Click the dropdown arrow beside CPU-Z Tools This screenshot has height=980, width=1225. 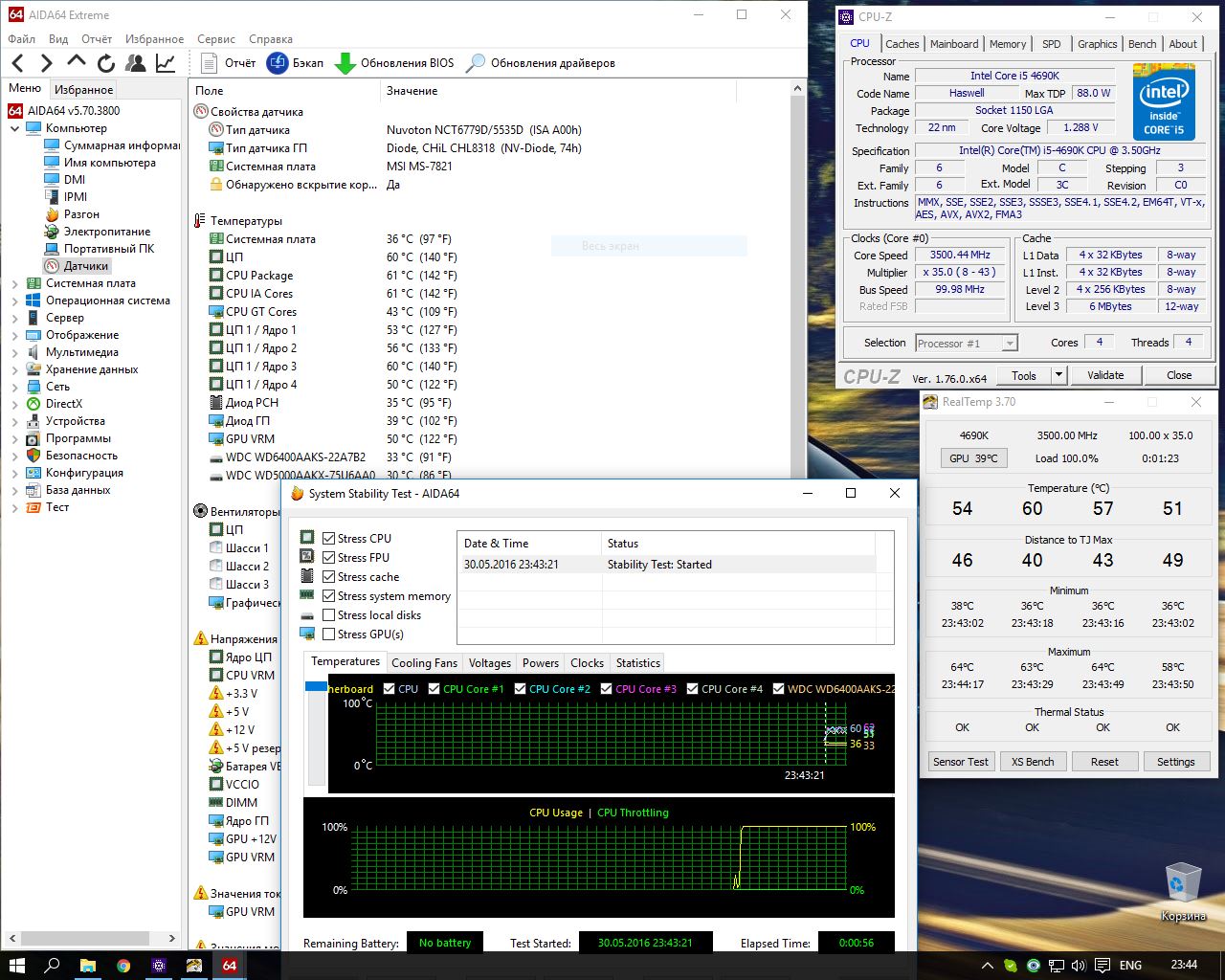[1058, 376]
